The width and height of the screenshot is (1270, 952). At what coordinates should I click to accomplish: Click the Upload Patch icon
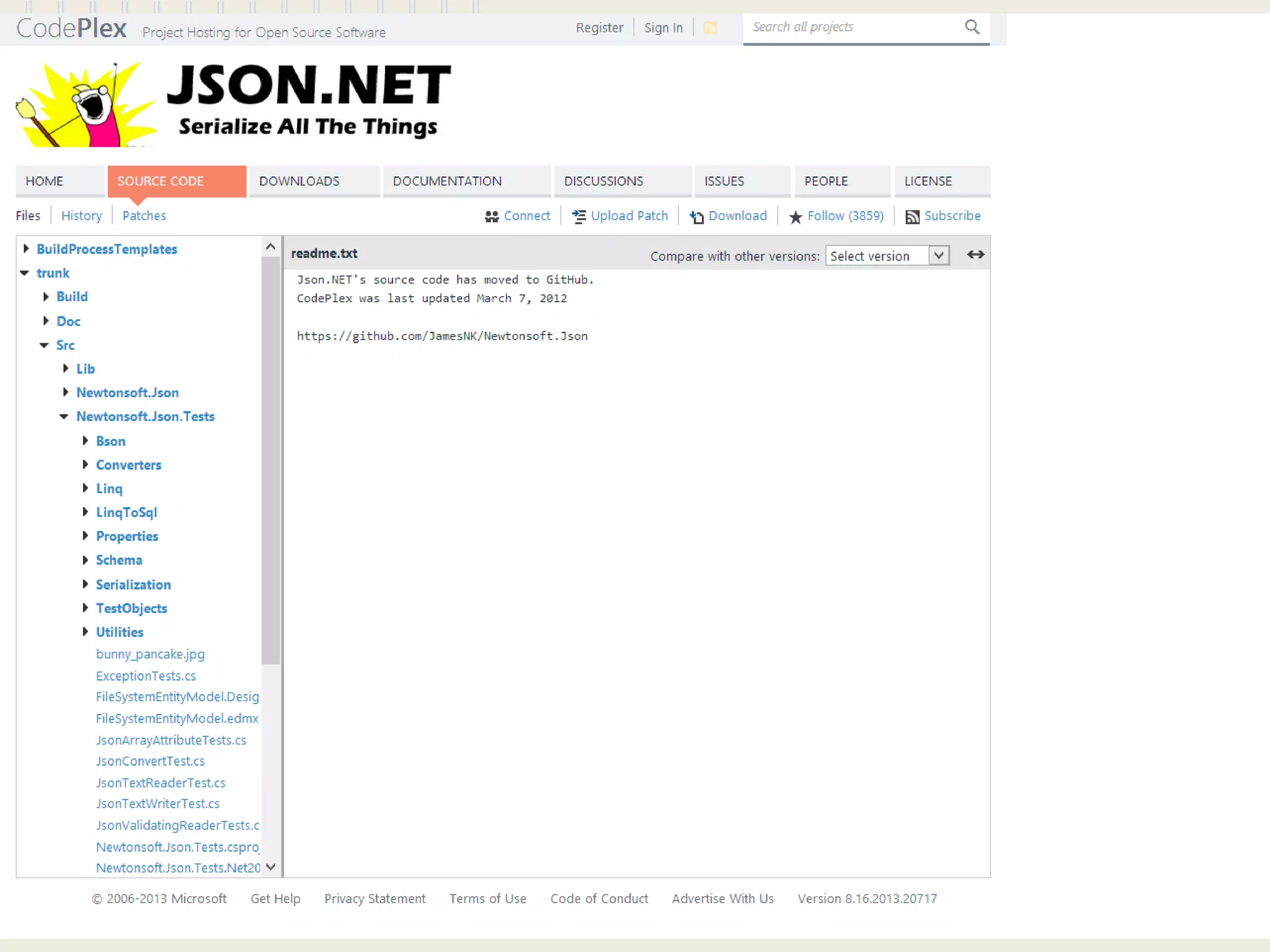click(x=579, y=216)
